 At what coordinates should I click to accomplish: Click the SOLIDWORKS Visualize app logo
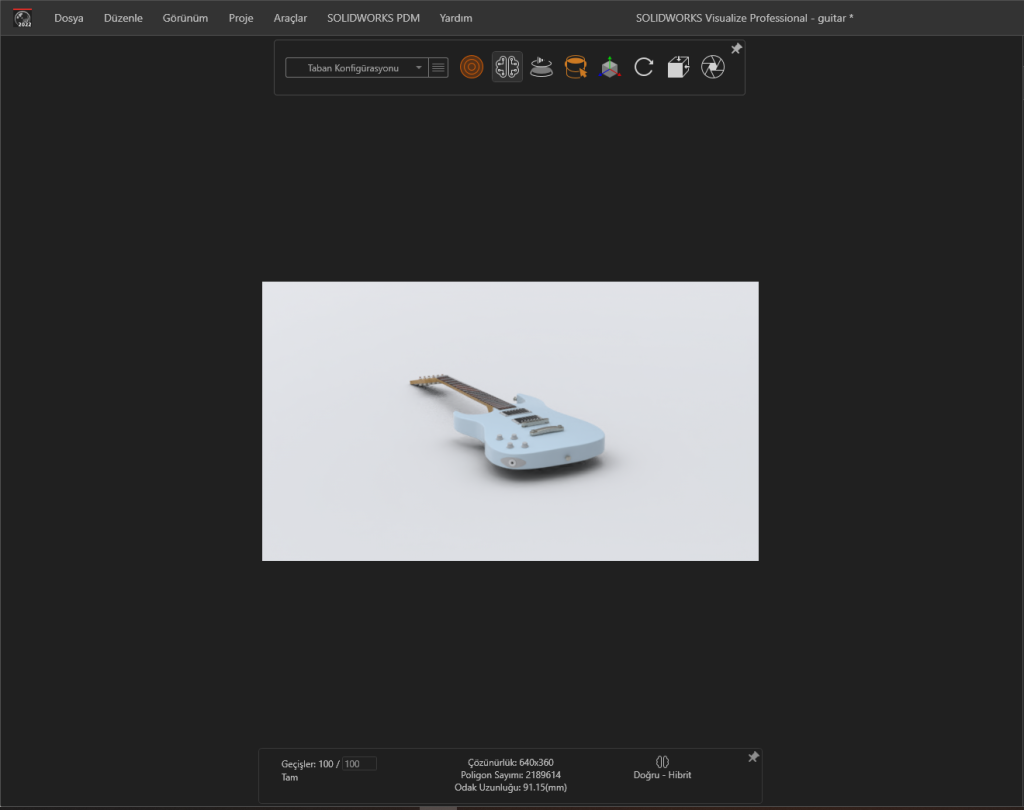click(x=22, y=17)
